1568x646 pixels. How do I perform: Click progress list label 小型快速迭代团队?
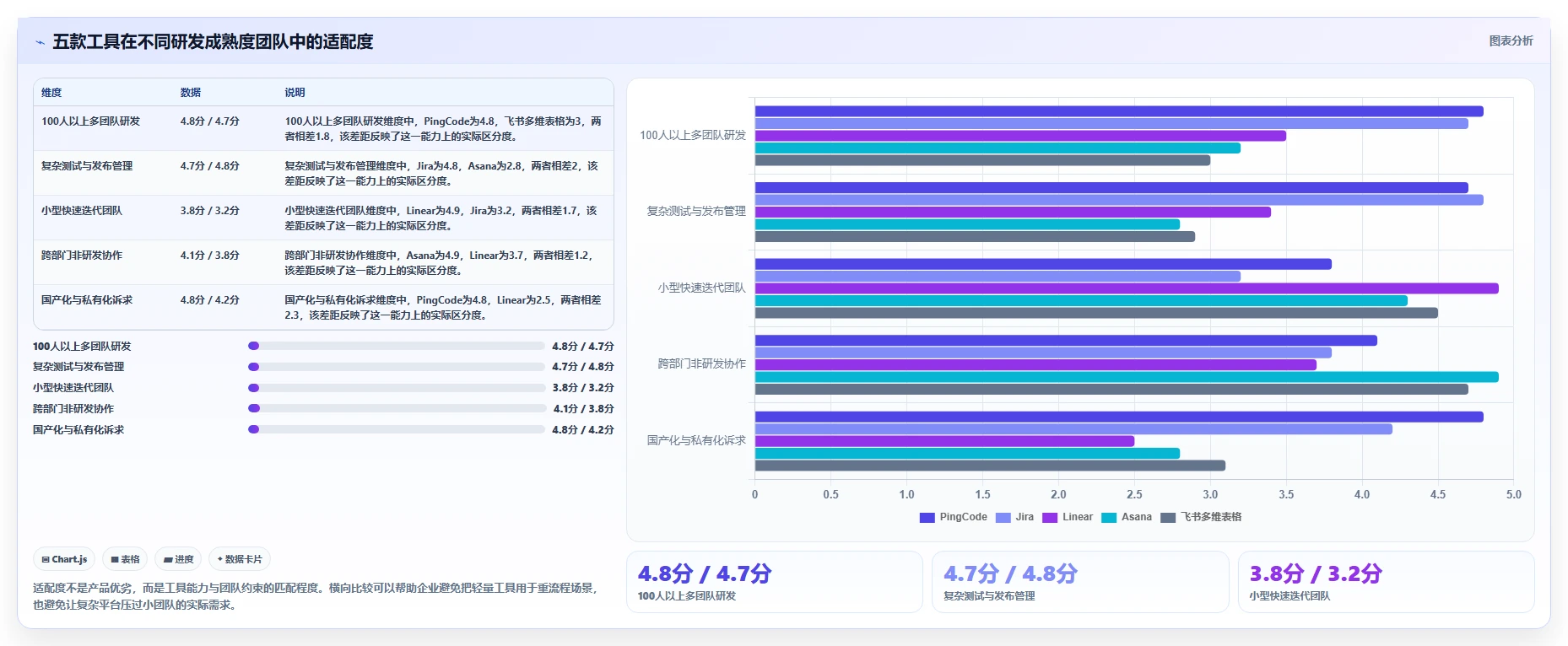[x=73, y=388]
